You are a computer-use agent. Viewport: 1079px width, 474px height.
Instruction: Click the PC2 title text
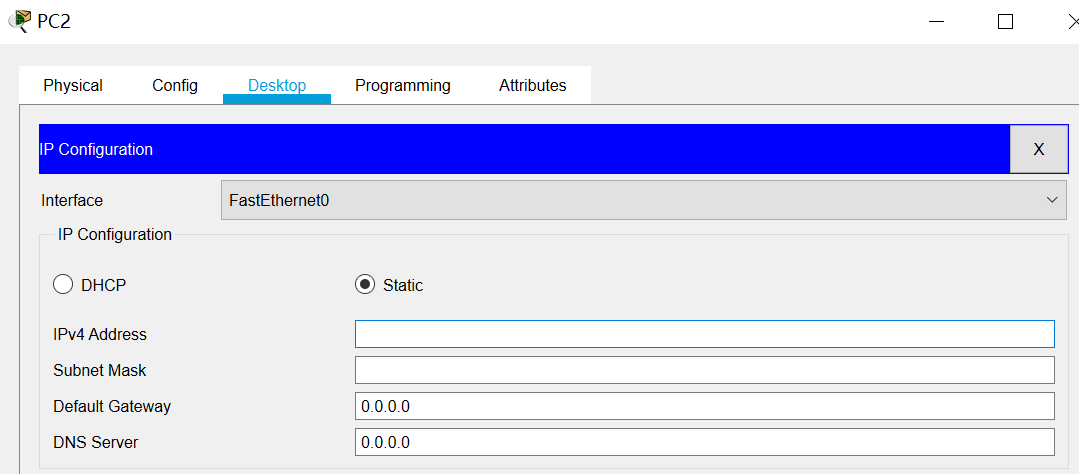[x=54, y=21]
